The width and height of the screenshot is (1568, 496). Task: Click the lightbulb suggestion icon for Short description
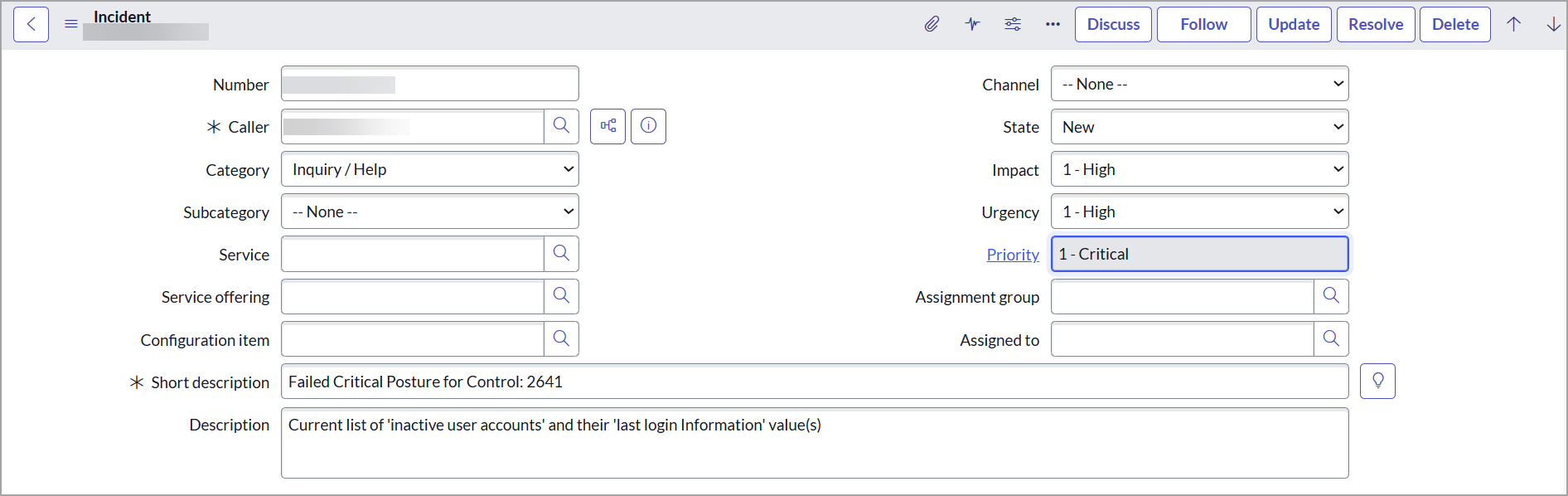[x=1377, y=381]
